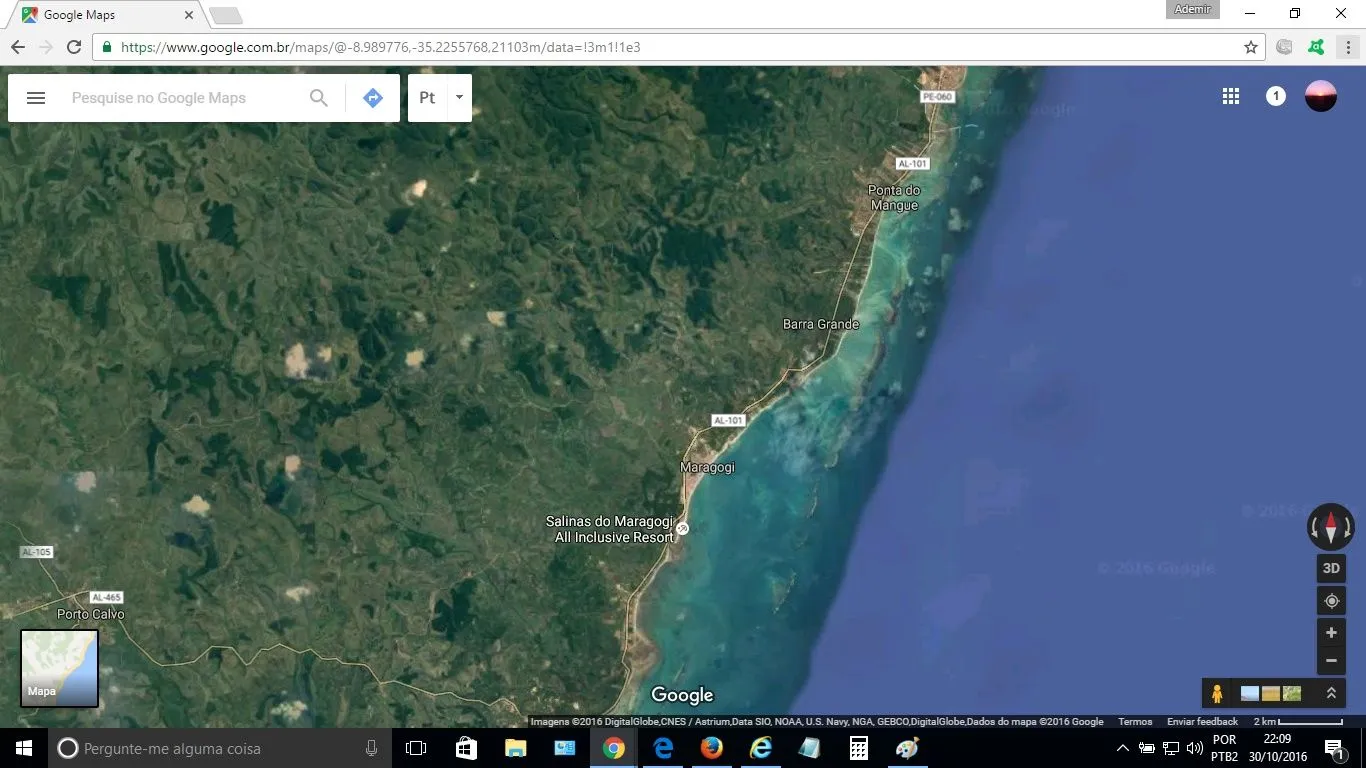Viewport: 1366px width, 768px height.
Task: Open the first imagery thumbnail in strip
Action: (x=1250, y=693)
